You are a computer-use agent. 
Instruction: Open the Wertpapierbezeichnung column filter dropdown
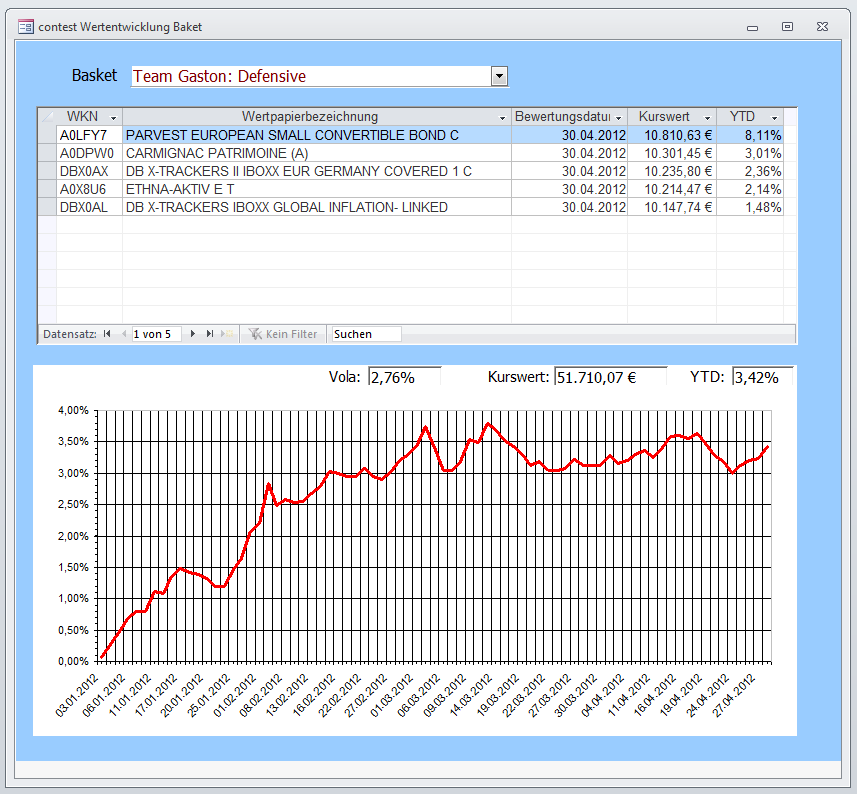point(502,118)
